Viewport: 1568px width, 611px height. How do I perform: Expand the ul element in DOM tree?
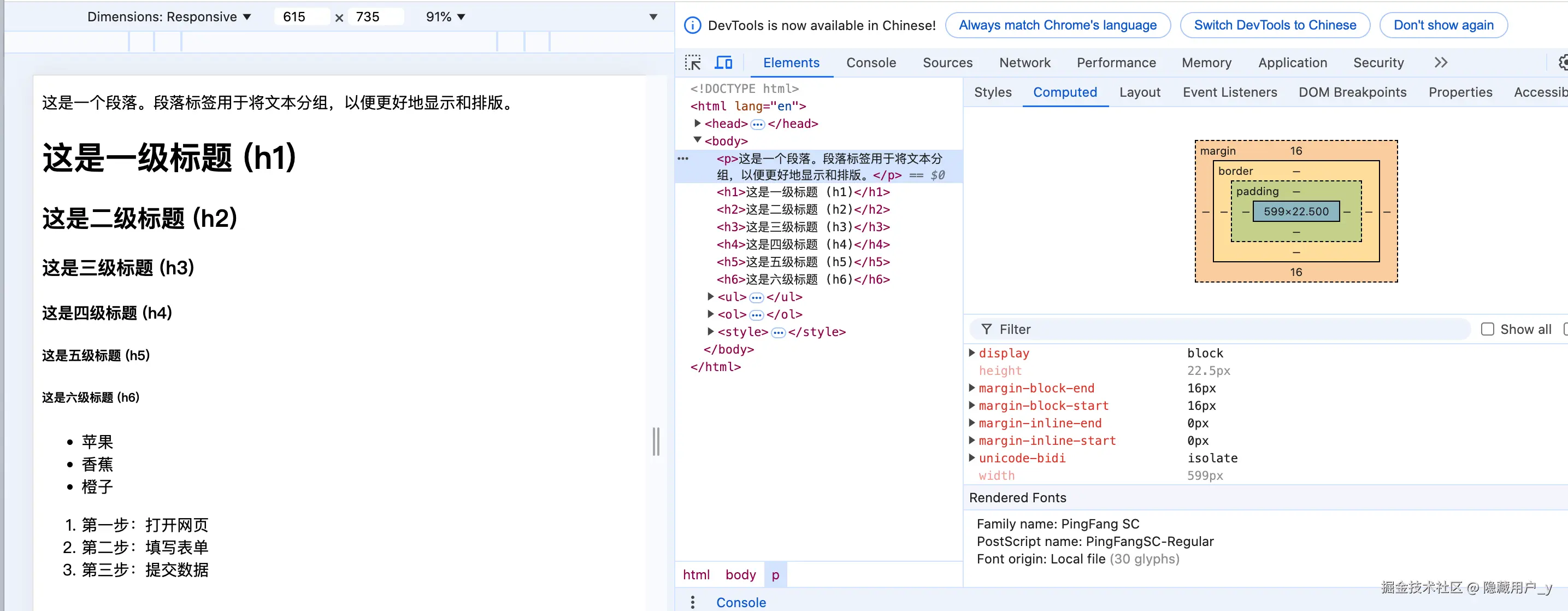point(710,297)
